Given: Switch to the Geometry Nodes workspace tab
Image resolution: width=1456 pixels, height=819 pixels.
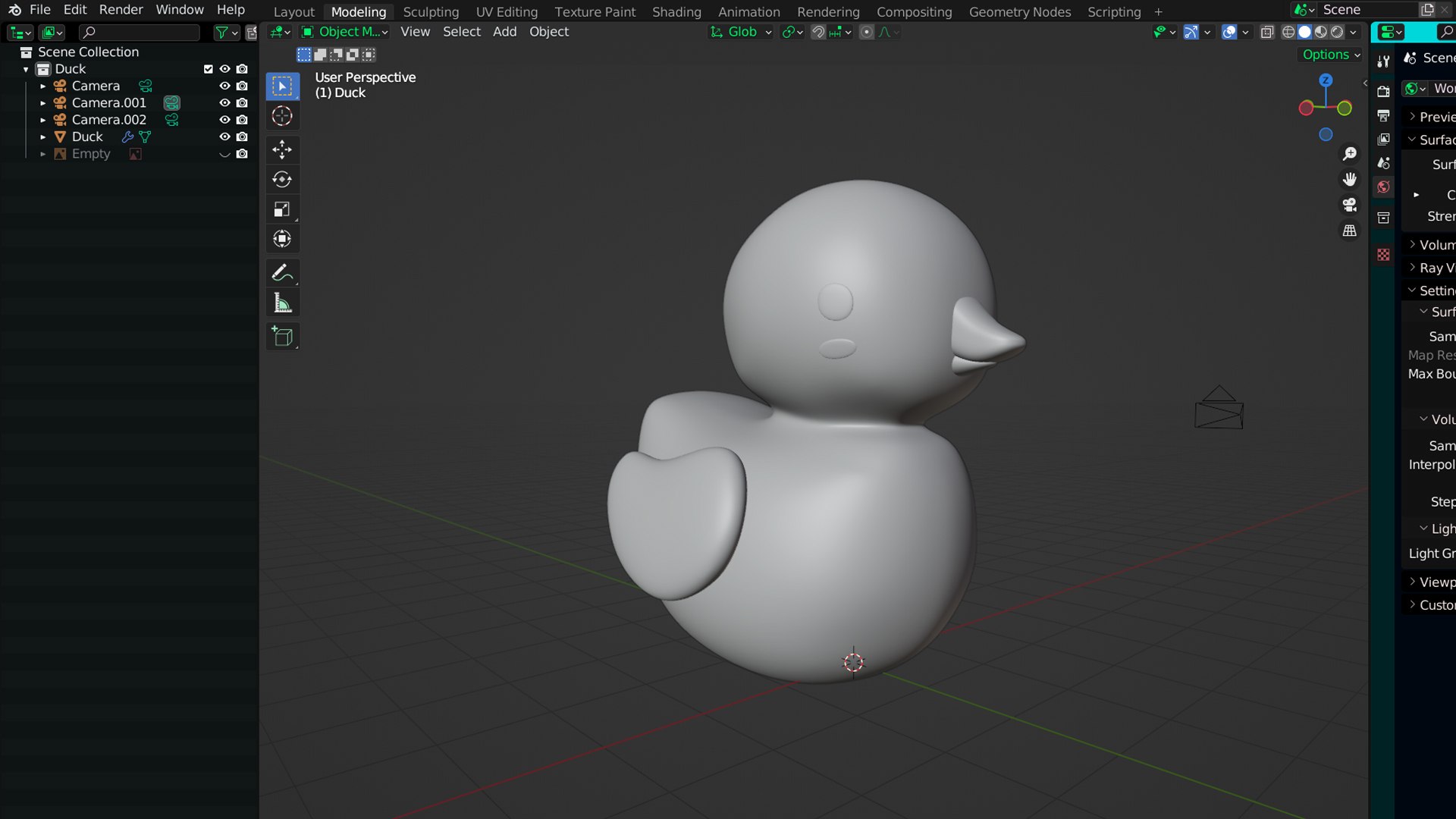Looking at the screenshot, I should [1020, 12].
